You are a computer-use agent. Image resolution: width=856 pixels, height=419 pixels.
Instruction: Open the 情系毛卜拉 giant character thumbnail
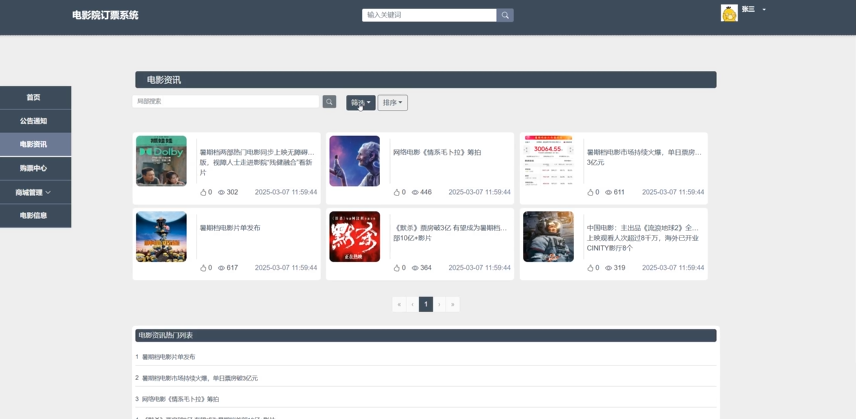point(355,161)
